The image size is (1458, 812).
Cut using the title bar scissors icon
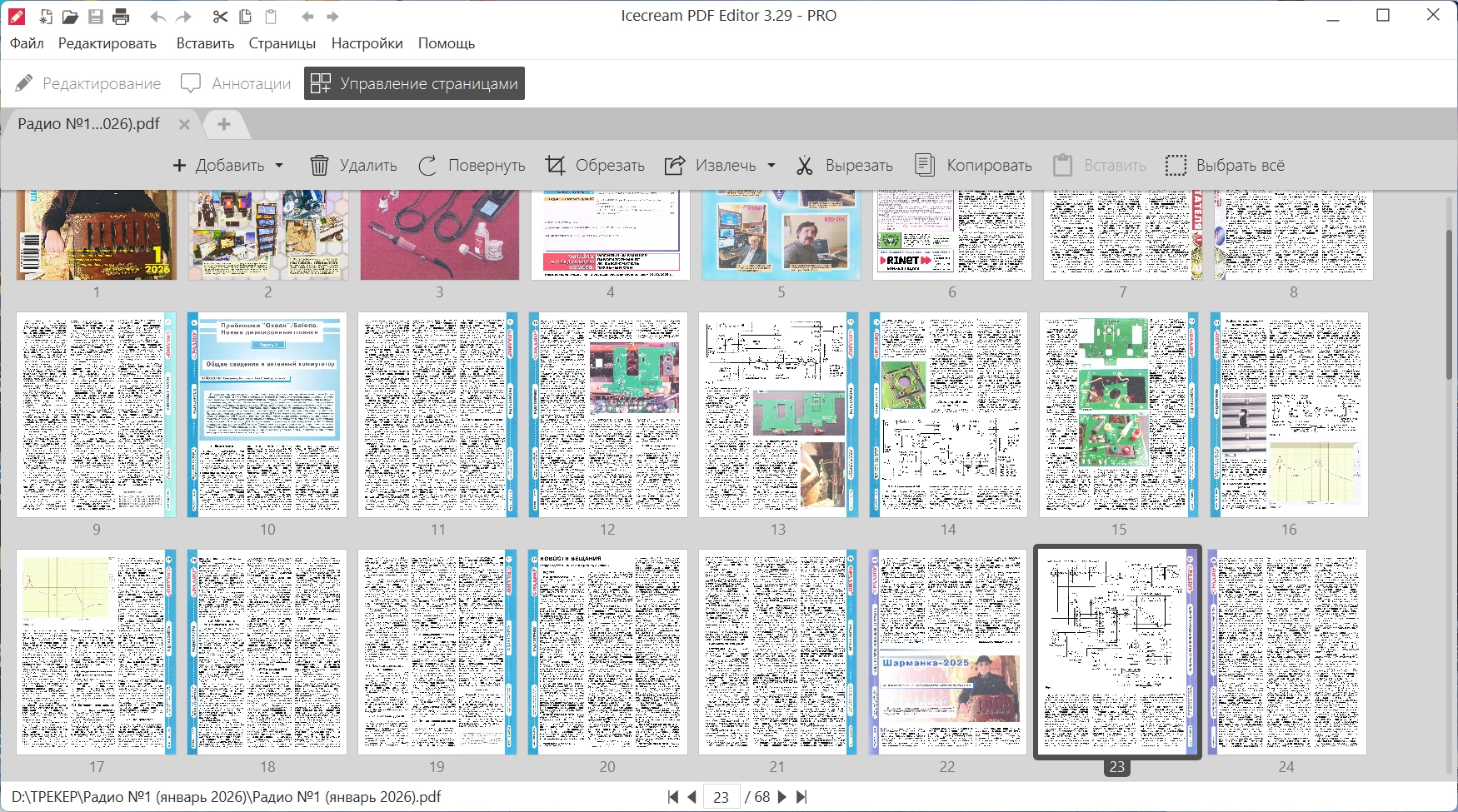pyautogui.click(x=220, y=17)
